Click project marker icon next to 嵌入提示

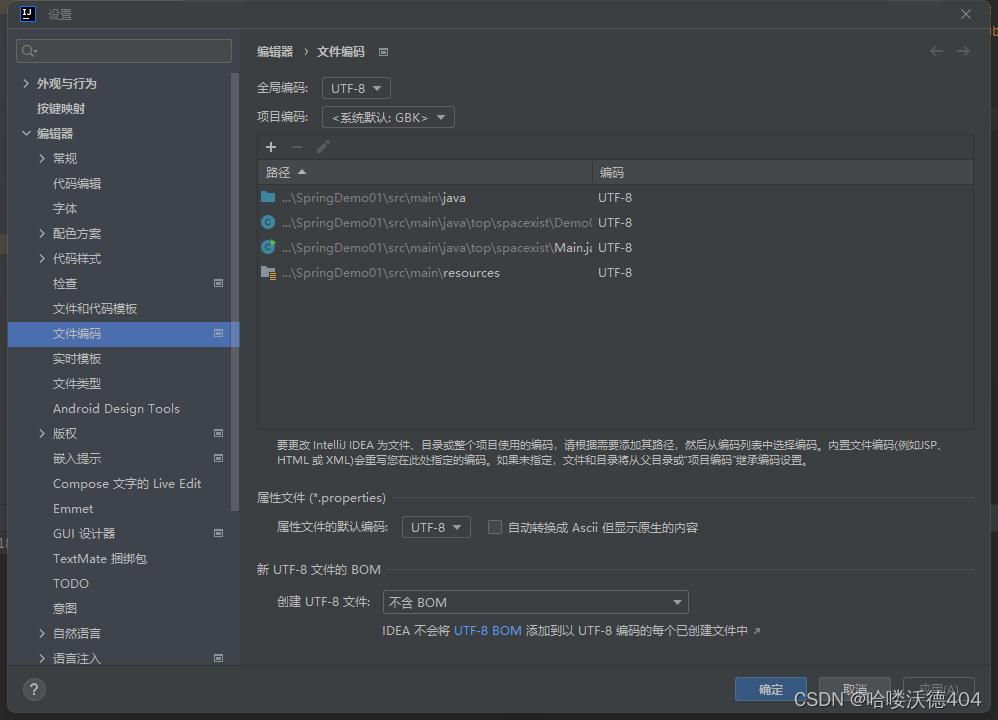pyautogui.click(x=218, y=458)
